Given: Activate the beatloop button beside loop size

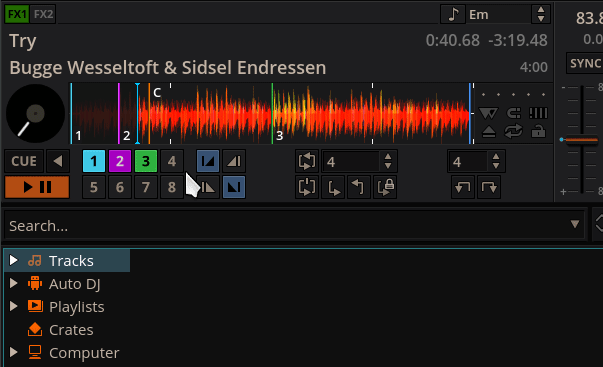Looking at the screenshot, I should click(x=307, y=161).
